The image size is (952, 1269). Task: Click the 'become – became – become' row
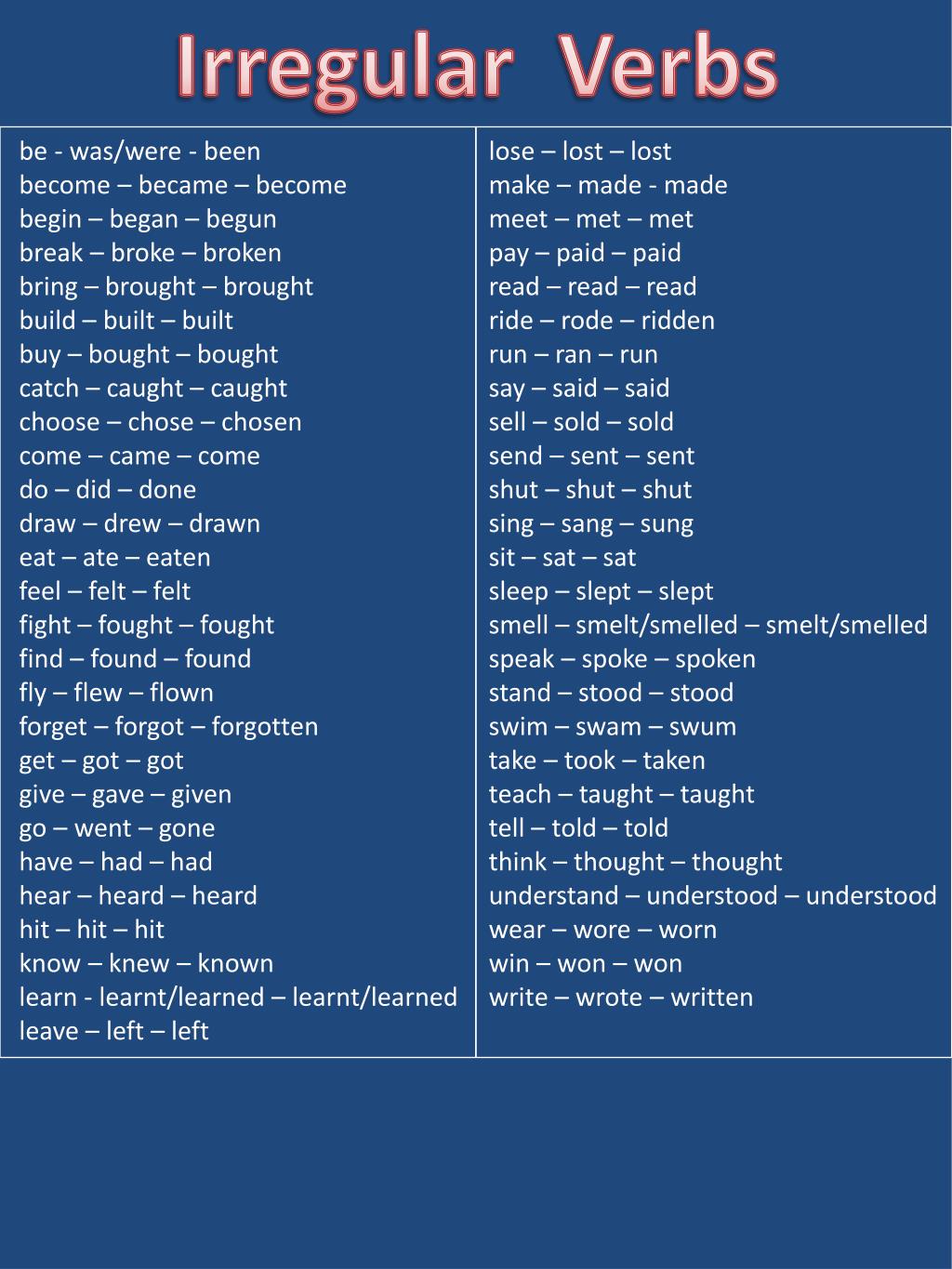[x=183, y=185]
